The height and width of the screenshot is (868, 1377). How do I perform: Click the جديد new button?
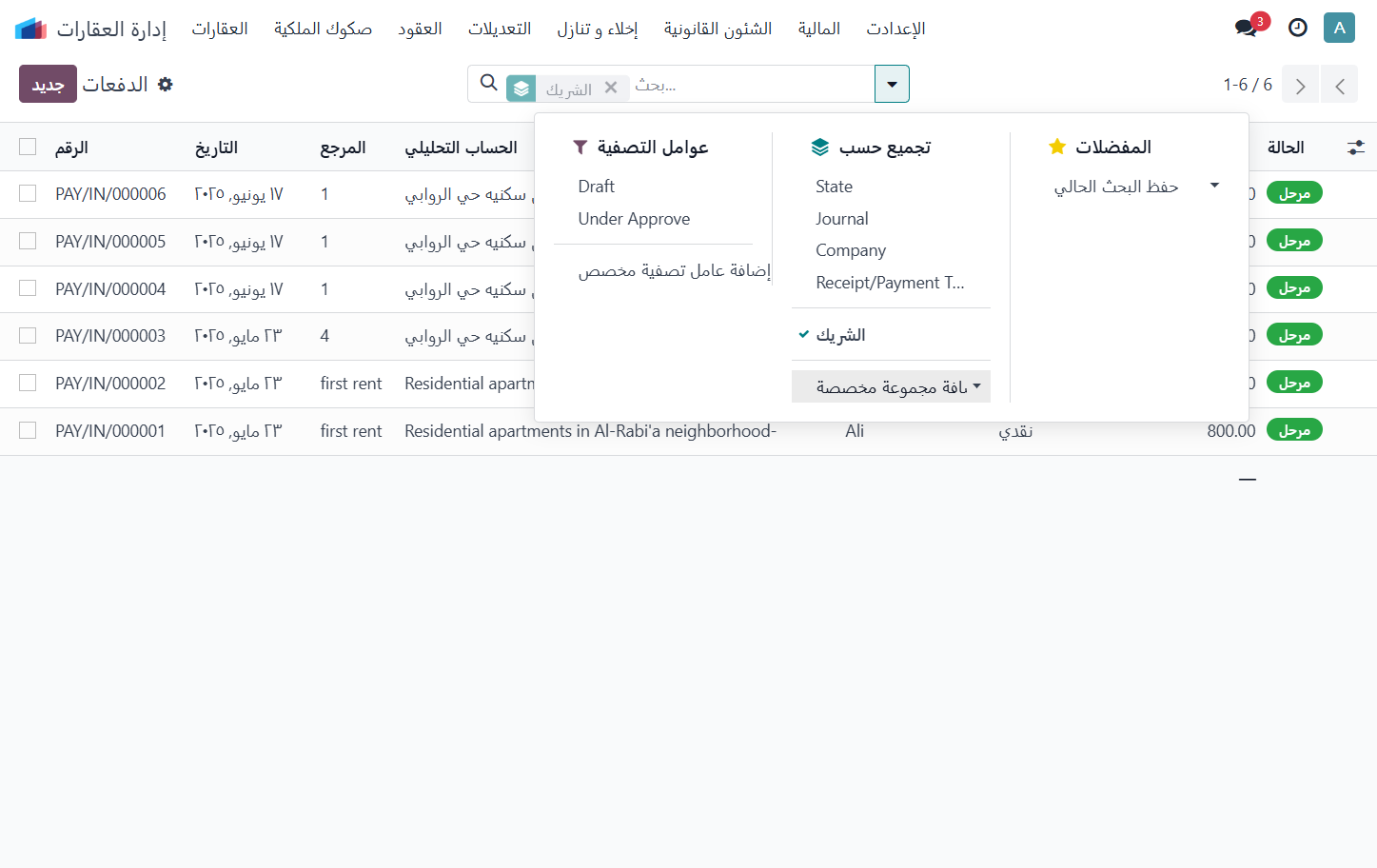click(48, 84)
